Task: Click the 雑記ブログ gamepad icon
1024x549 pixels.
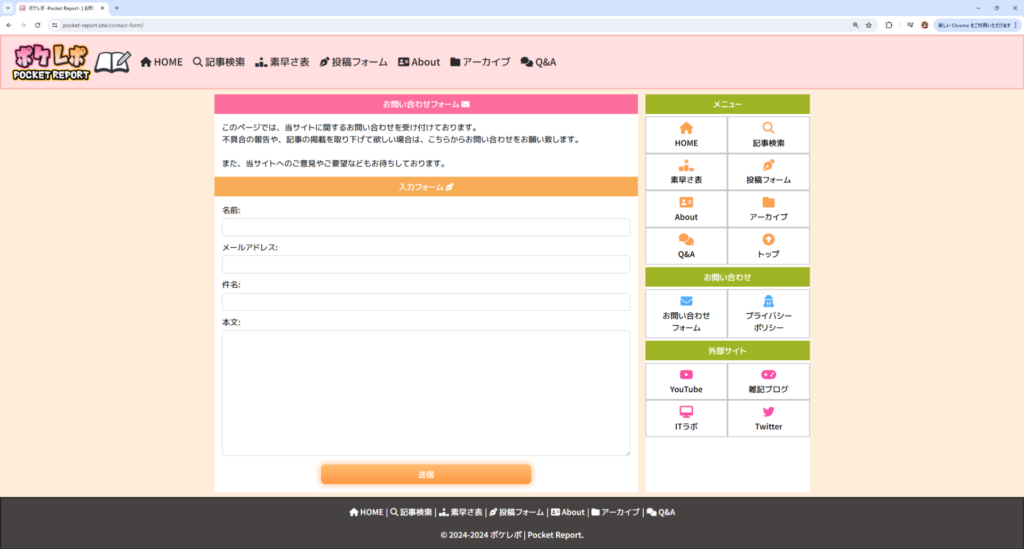Action: [x=768, y=375]
